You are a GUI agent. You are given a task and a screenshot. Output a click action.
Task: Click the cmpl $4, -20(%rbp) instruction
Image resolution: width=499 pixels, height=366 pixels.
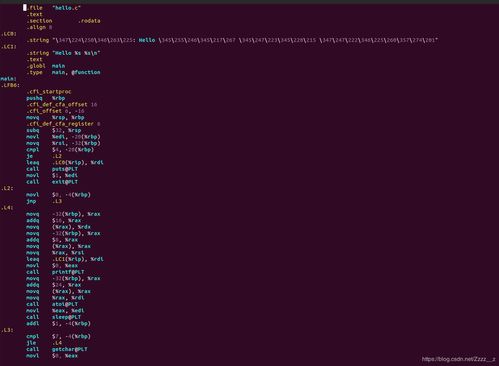coord(60,150)
